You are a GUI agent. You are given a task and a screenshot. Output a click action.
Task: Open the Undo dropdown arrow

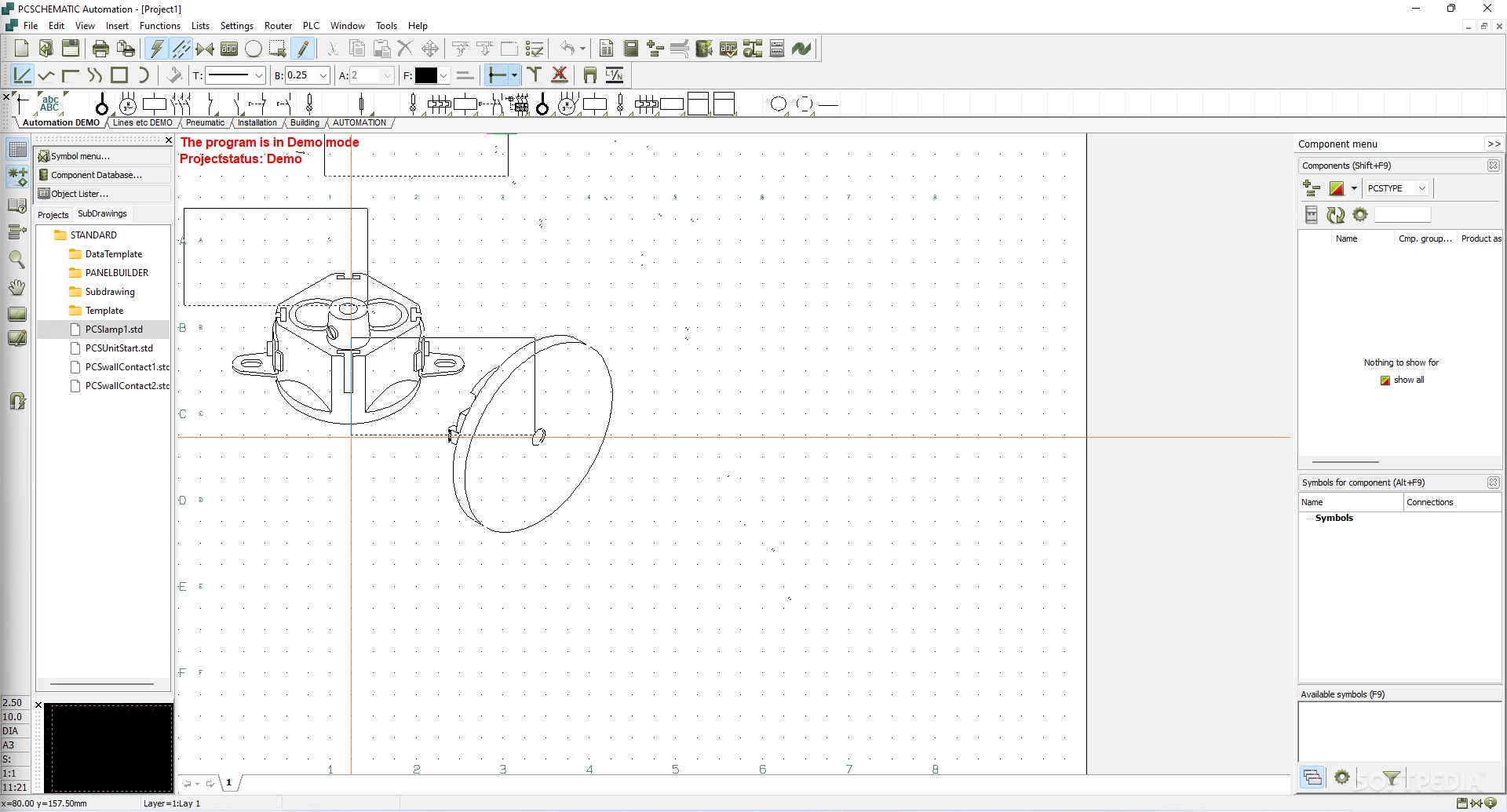[x=582, y=49]
